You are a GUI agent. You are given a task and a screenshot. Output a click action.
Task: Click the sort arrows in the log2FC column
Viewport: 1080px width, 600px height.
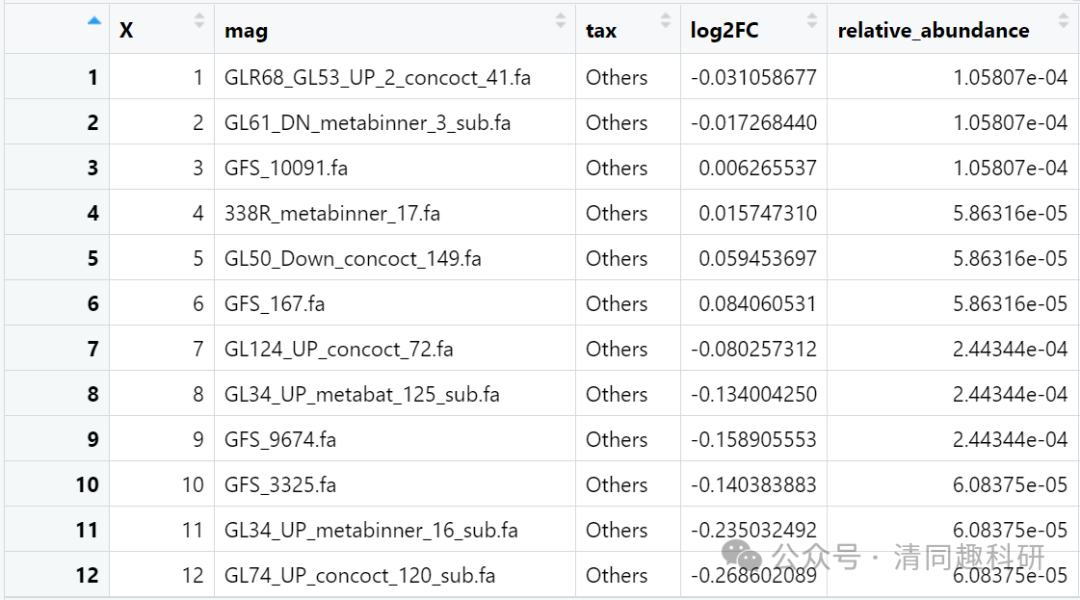[x=811, y=21]
